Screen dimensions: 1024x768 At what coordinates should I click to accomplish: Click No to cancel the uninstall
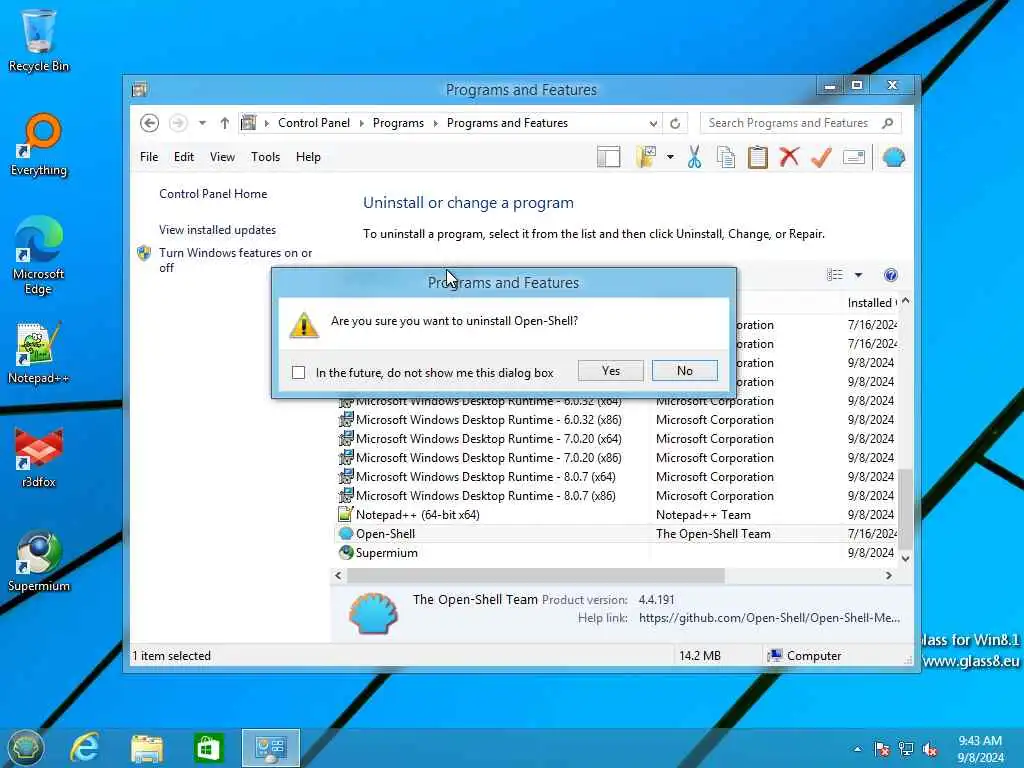684,370
